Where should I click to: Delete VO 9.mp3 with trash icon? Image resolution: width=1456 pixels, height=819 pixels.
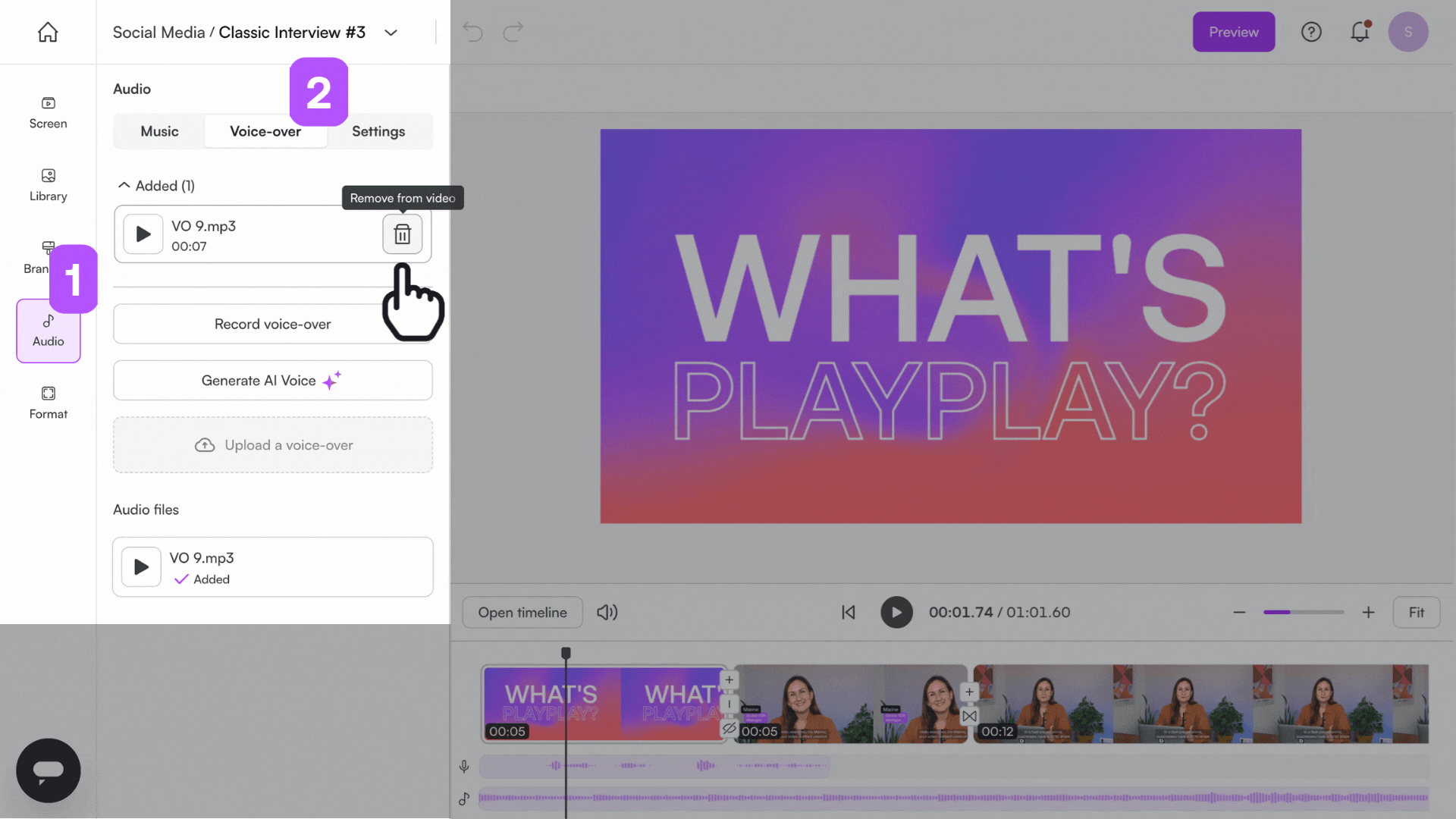click(402, 234)
